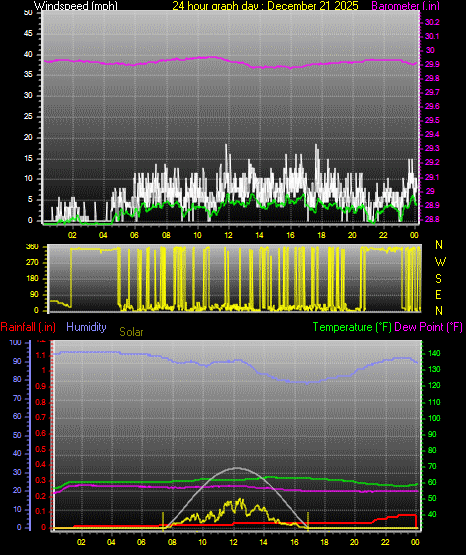Click the 30.2 barometer scale value

click(432, 22)
